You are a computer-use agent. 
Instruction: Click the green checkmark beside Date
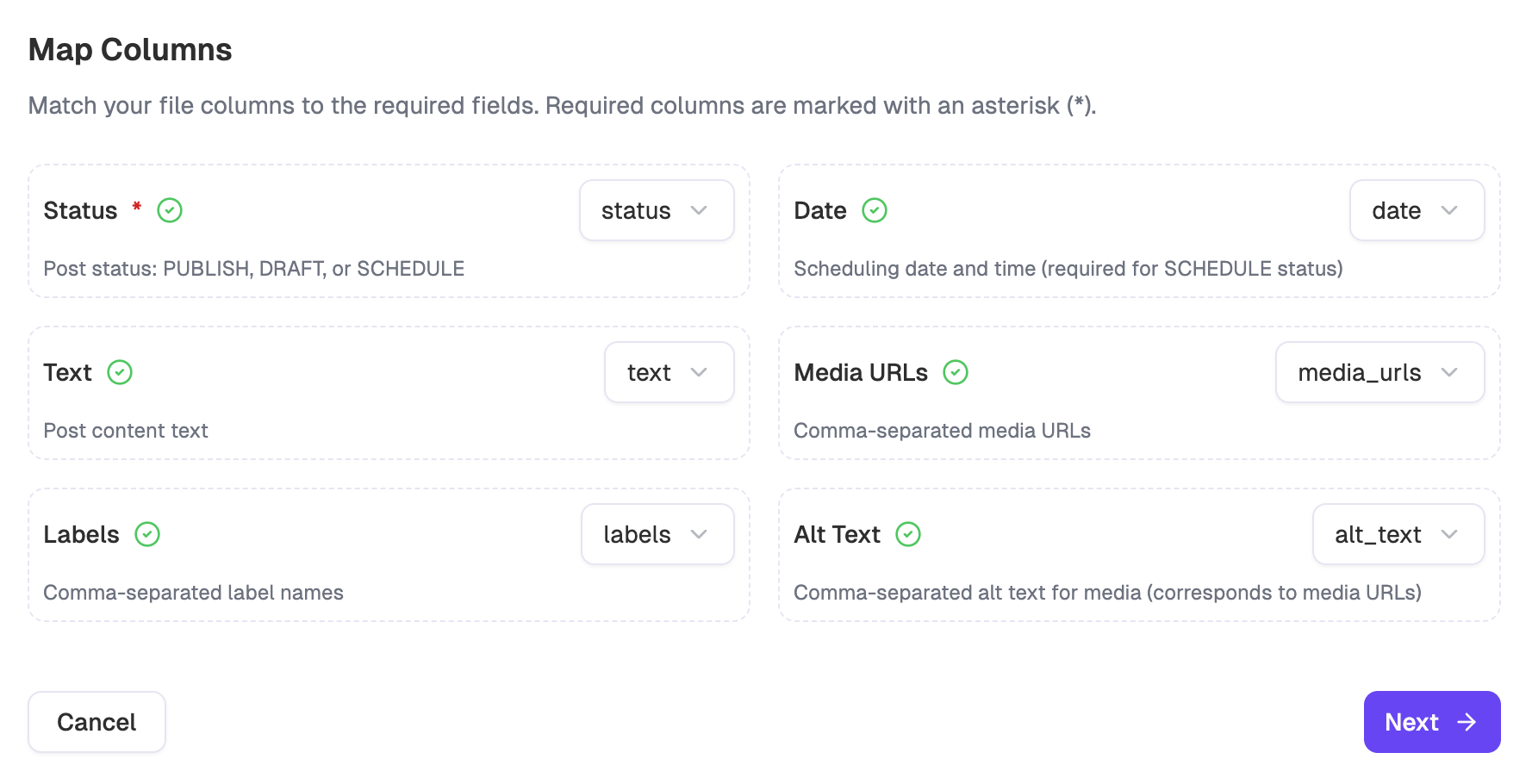[x=874, y=210]
